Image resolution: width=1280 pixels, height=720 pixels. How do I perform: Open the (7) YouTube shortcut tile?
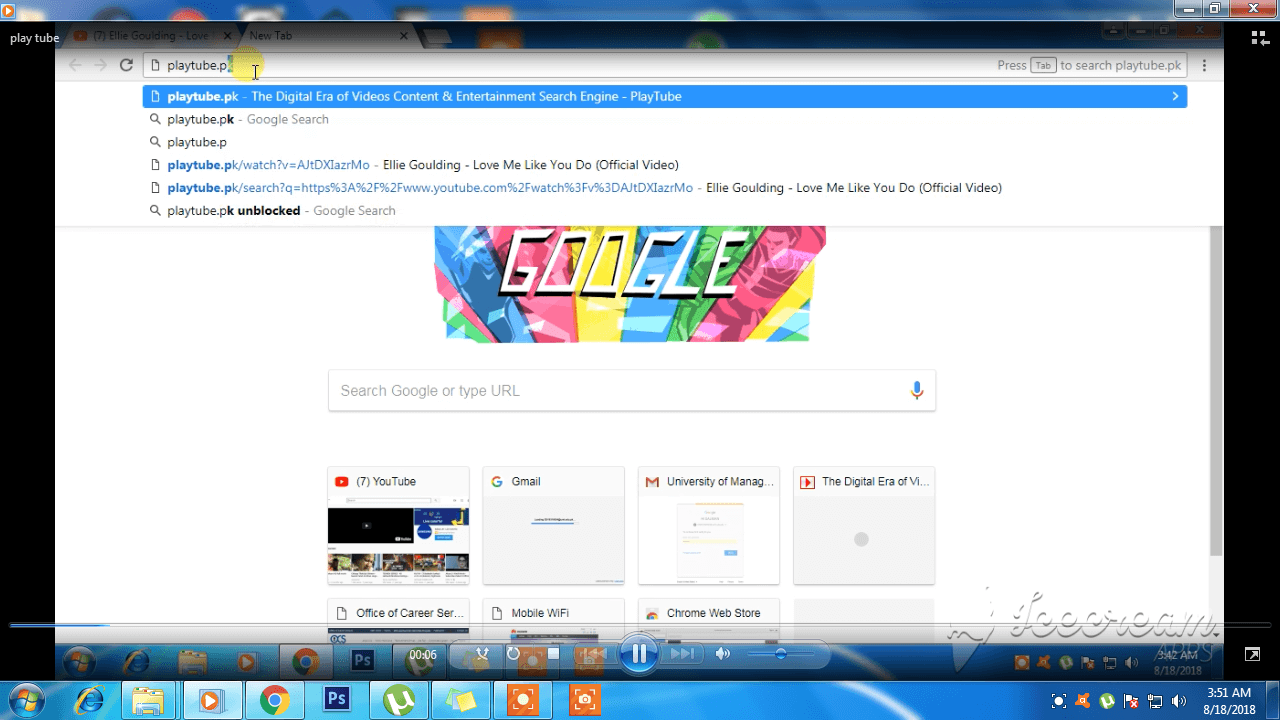[398, 525]
